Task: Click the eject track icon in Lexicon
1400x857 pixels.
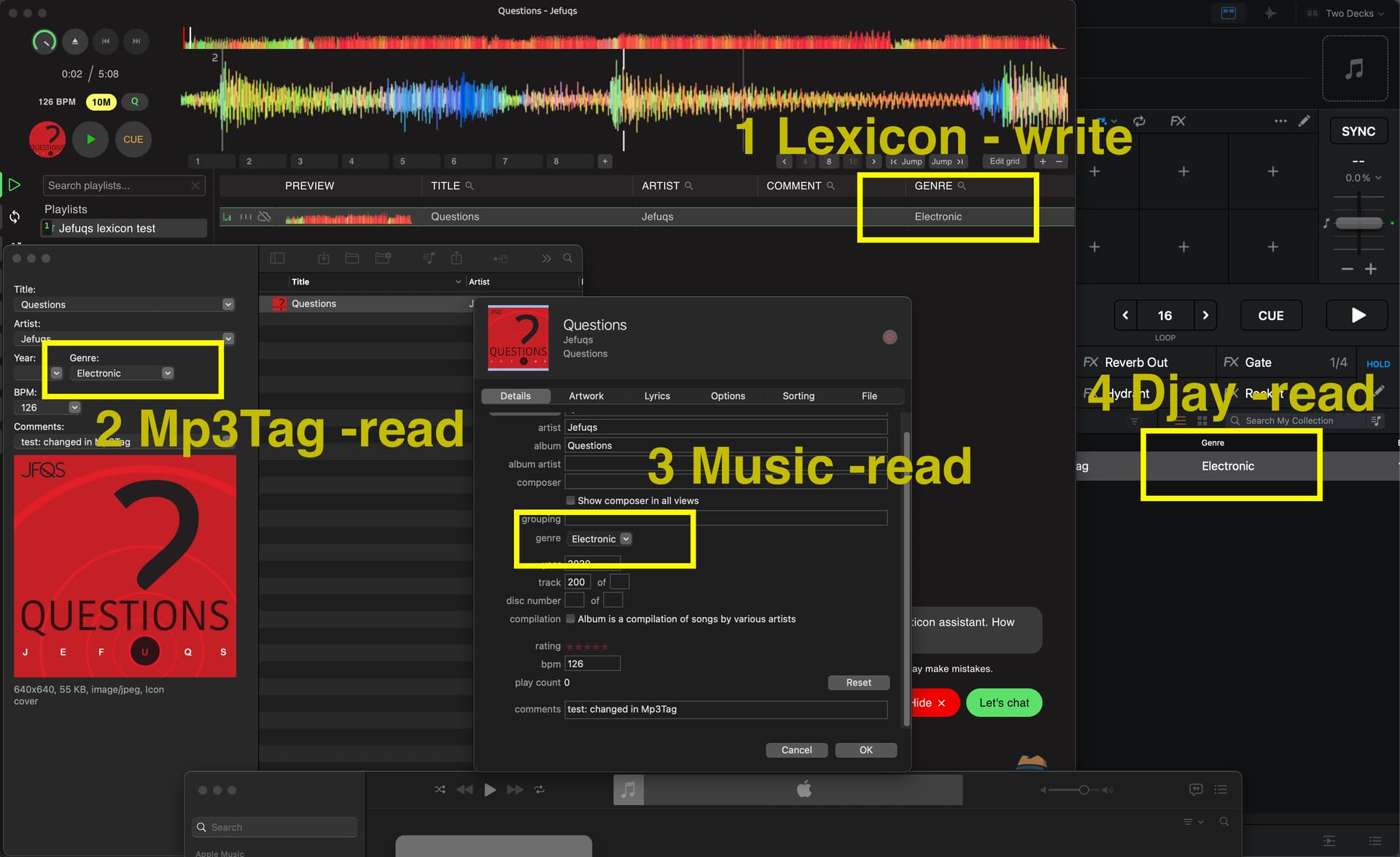Action: [75, 42]
